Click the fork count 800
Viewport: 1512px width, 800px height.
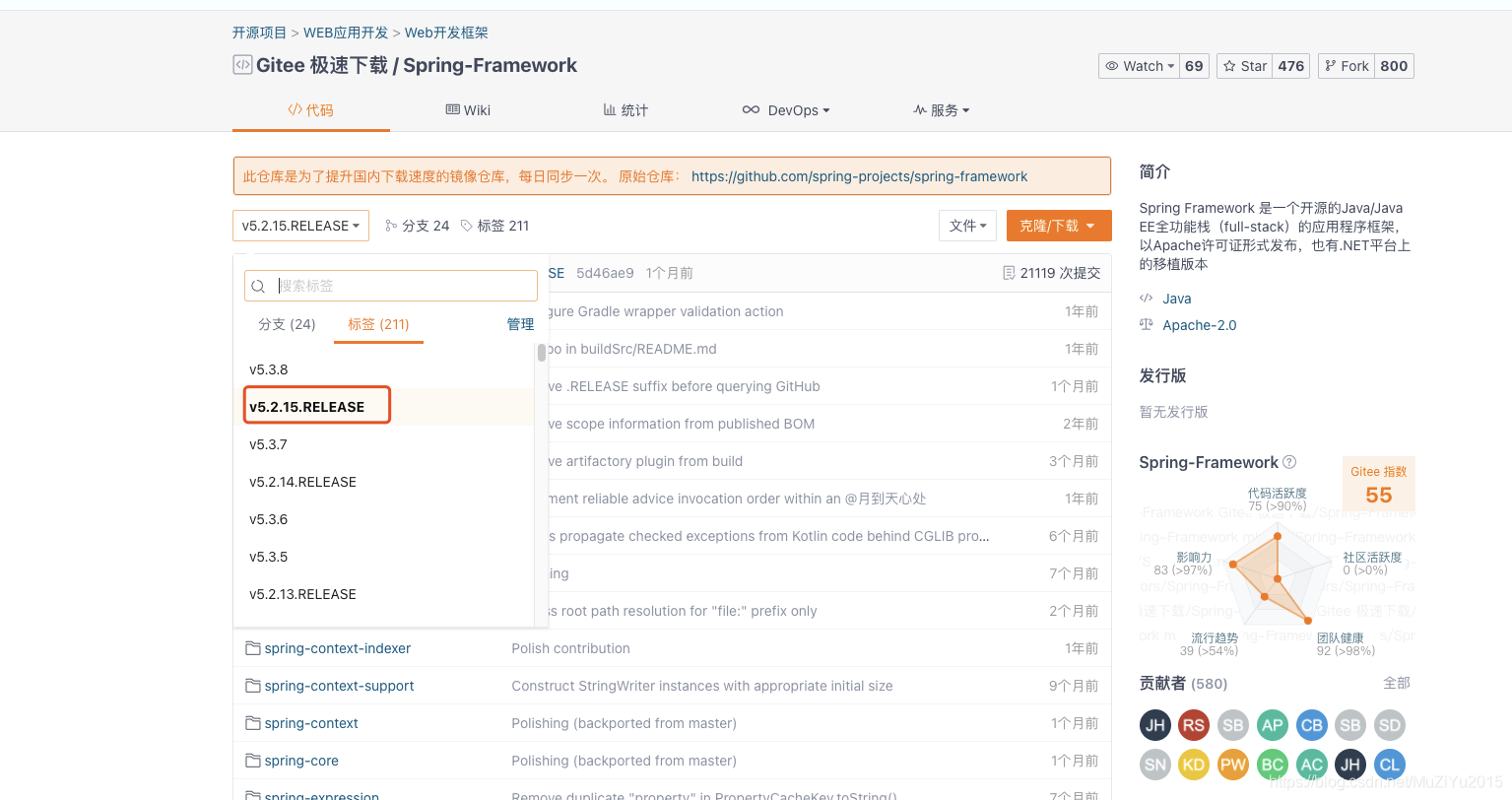pos(1394,66)
